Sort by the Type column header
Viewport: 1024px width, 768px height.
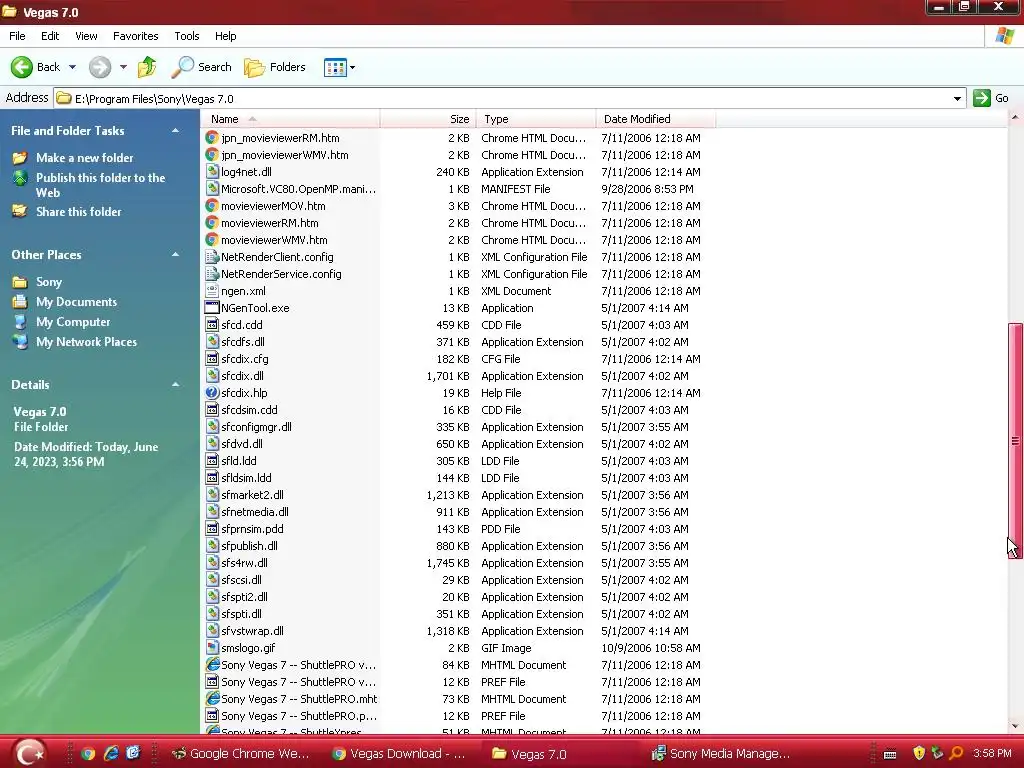536,119
